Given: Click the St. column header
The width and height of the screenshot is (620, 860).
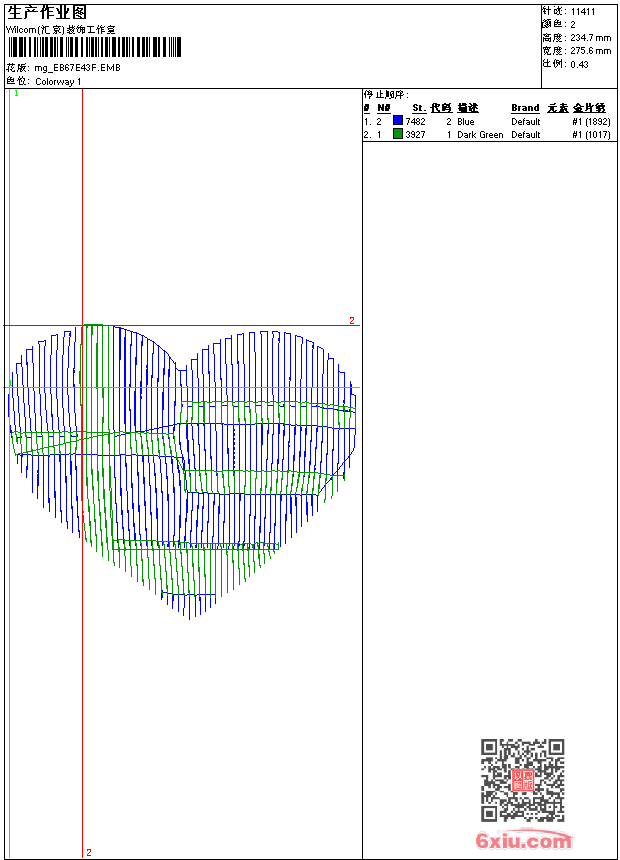Looking at the screenshot, I should pos(419,108).
